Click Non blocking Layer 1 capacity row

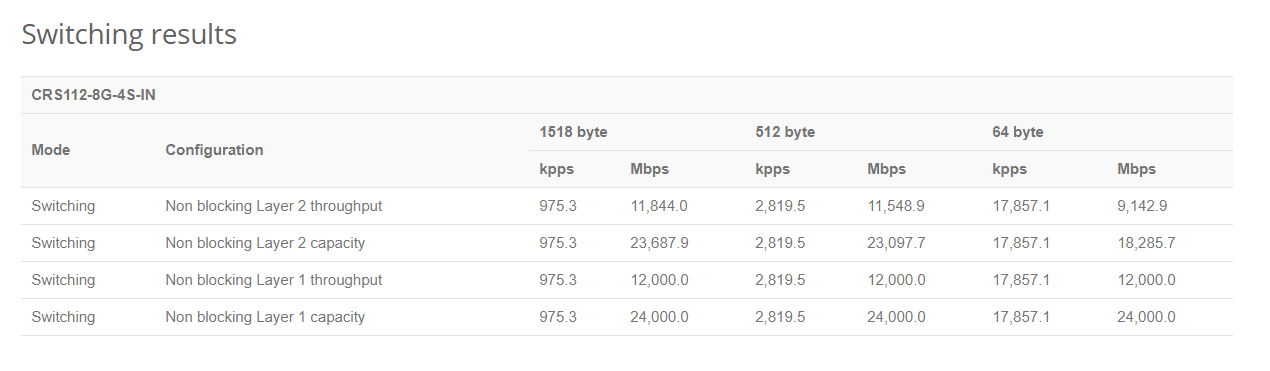pos(627,317)
